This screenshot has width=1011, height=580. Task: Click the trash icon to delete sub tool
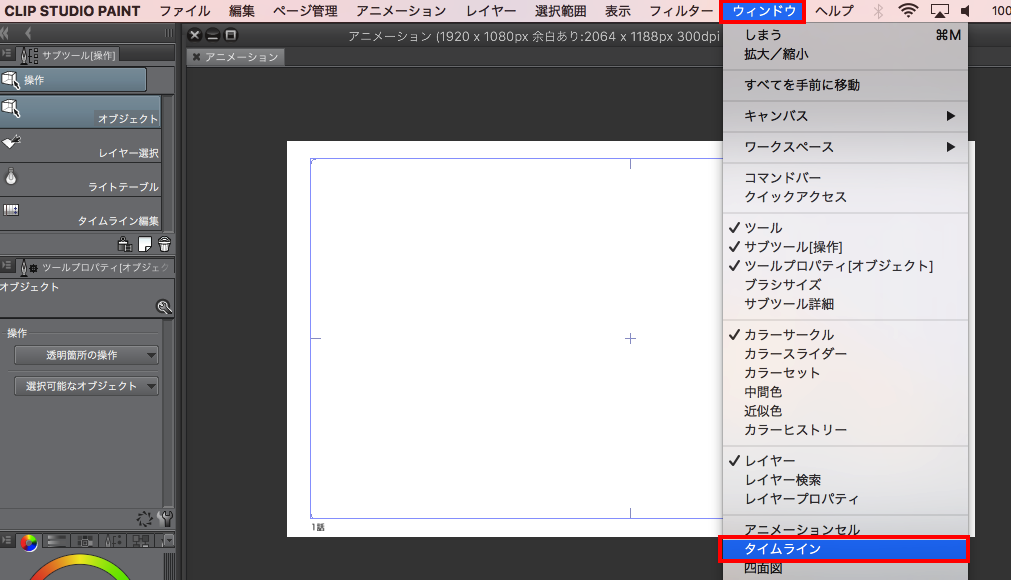164,244
